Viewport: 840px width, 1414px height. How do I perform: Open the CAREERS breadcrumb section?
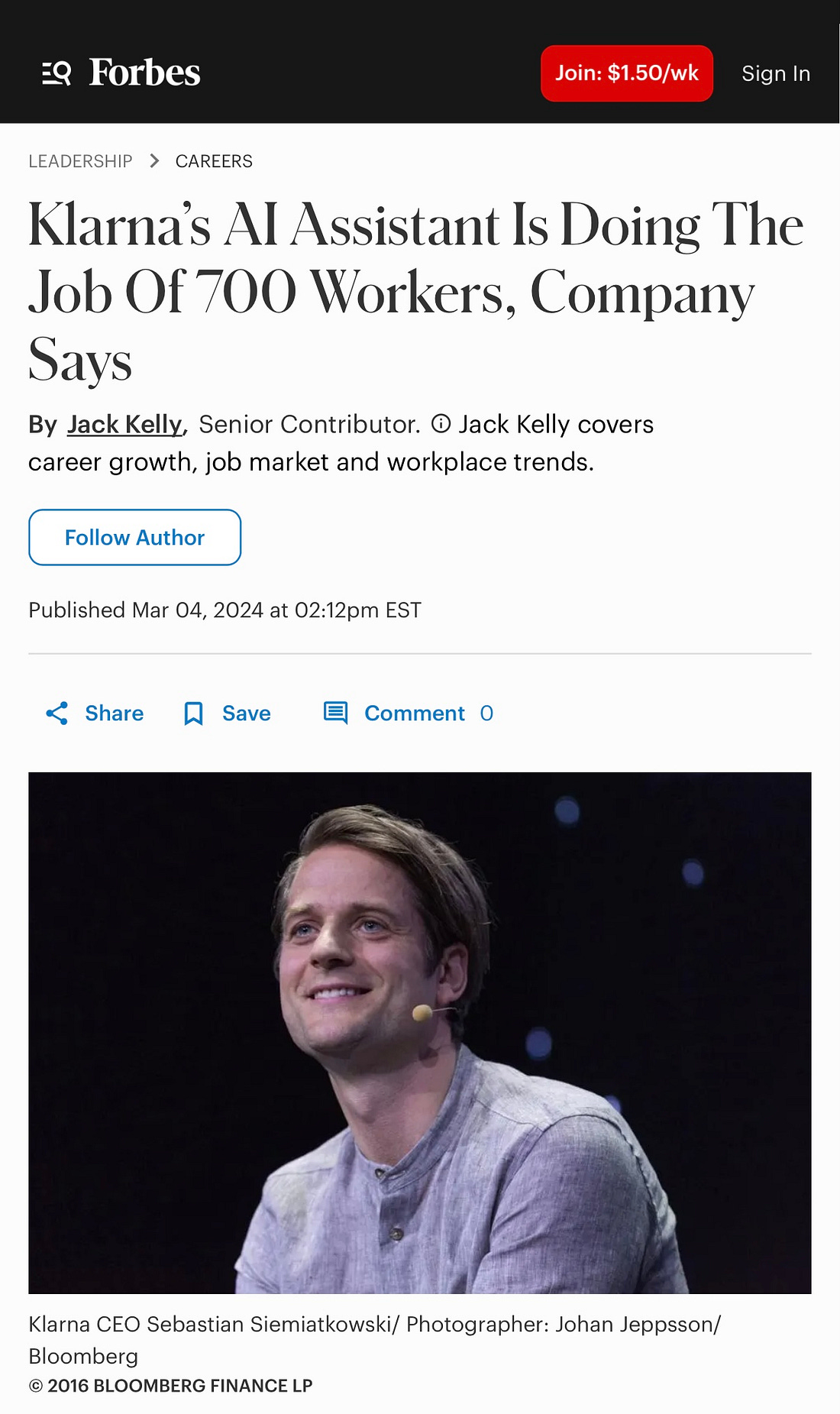tap(214, 161)
